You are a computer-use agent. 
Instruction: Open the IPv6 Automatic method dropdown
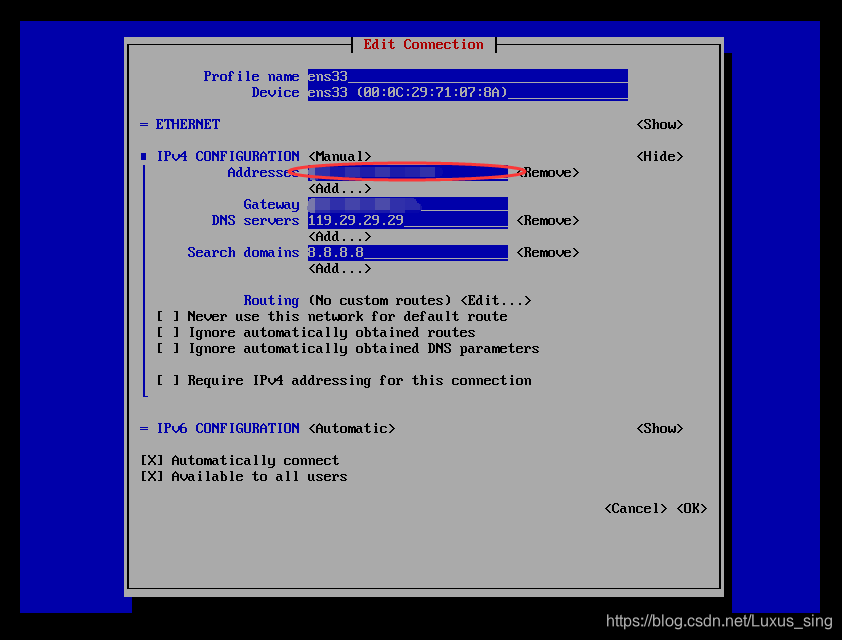[352, 428]
